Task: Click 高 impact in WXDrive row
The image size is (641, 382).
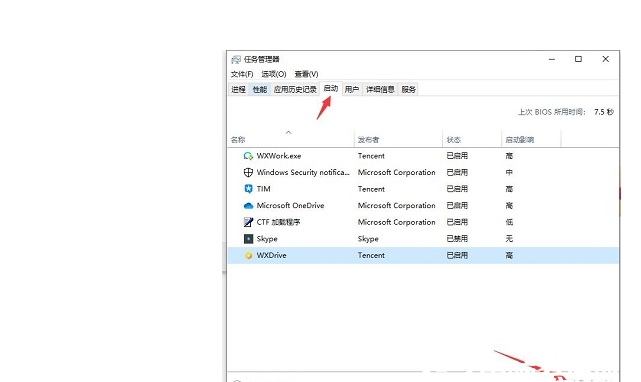Action: click(509, 255)
